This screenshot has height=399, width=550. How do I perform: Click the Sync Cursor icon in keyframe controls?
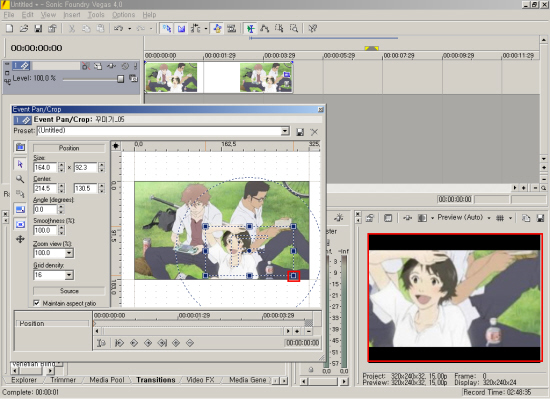pyautogui.click(x=101, y=343)
